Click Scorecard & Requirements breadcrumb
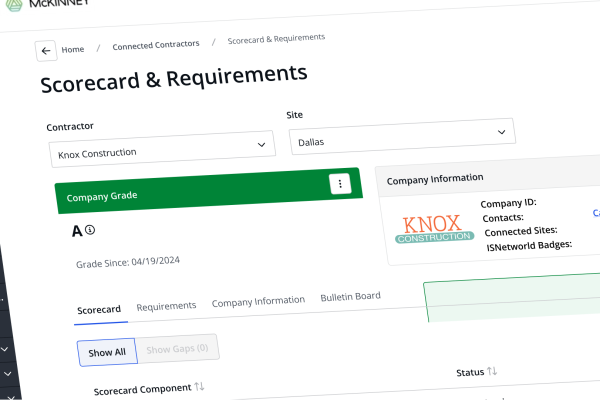The height and width of the screenshot is (400, 600). pyautogui.click(x=276, y=39)
